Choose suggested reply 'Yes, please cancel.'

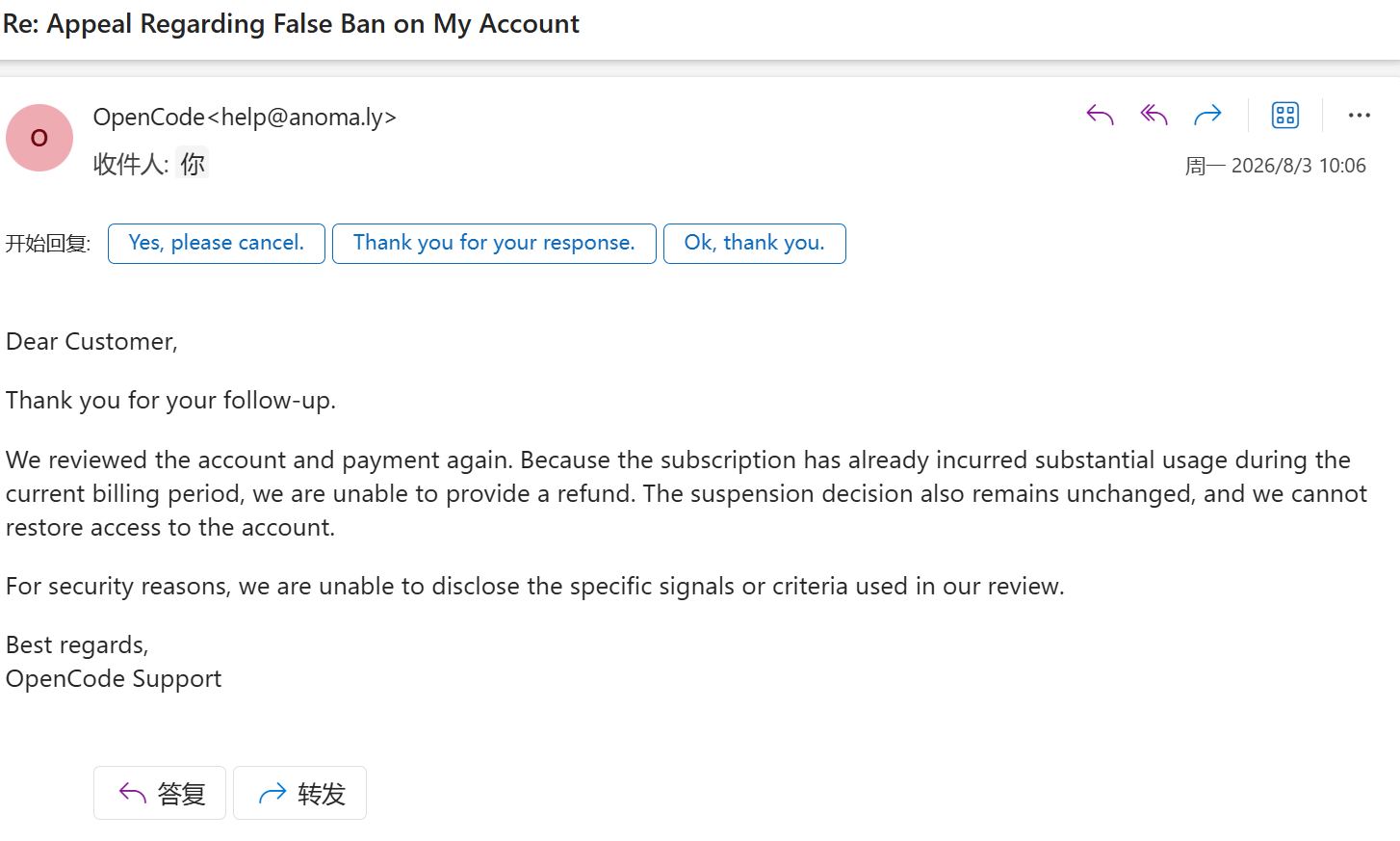tap(217, 243)
